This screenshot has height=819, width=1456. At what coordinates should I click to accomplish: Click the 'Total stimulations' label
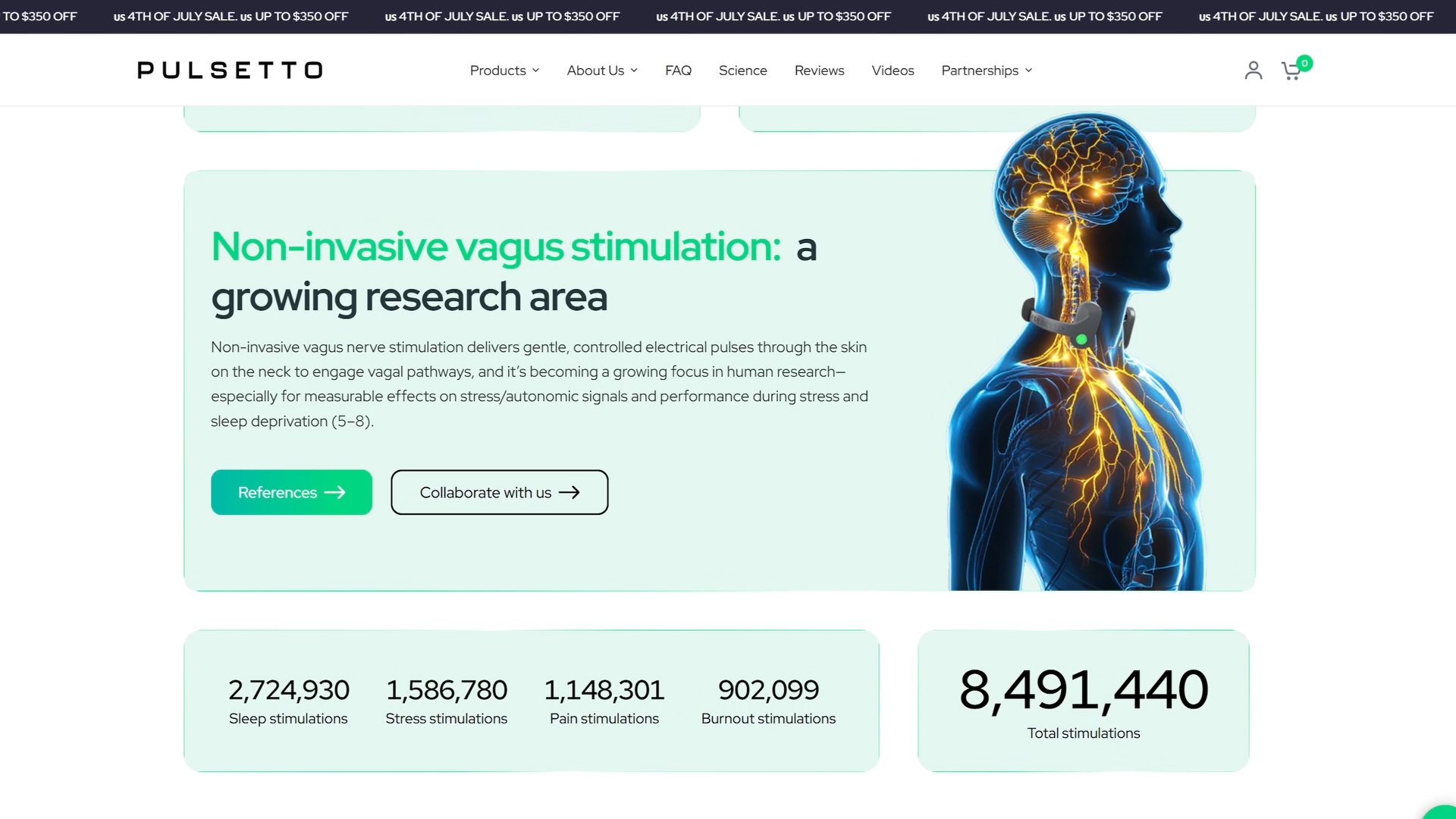tap(1084, 733)
